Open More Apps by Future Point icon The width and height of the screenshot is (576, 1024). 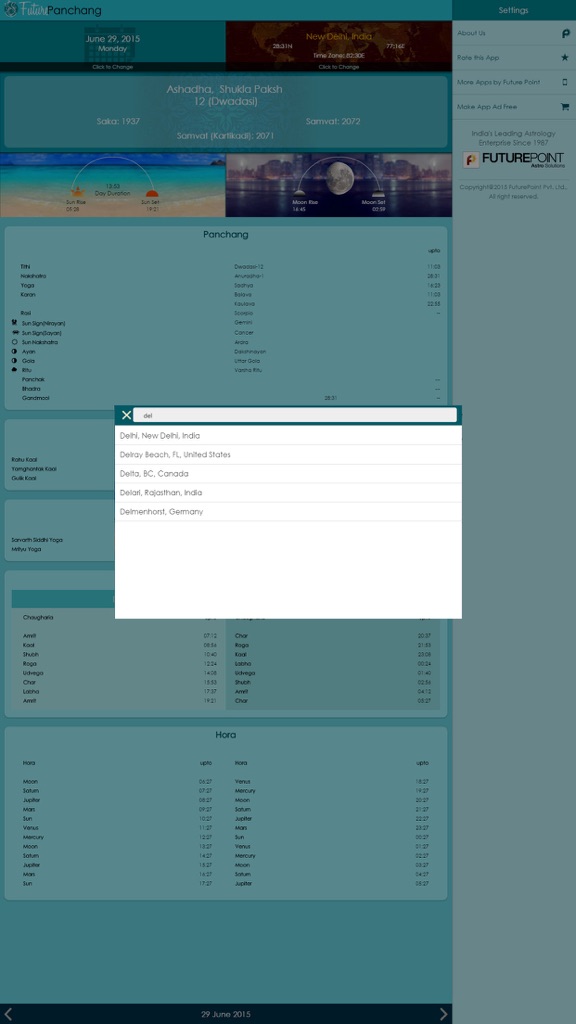pos(565,82)
